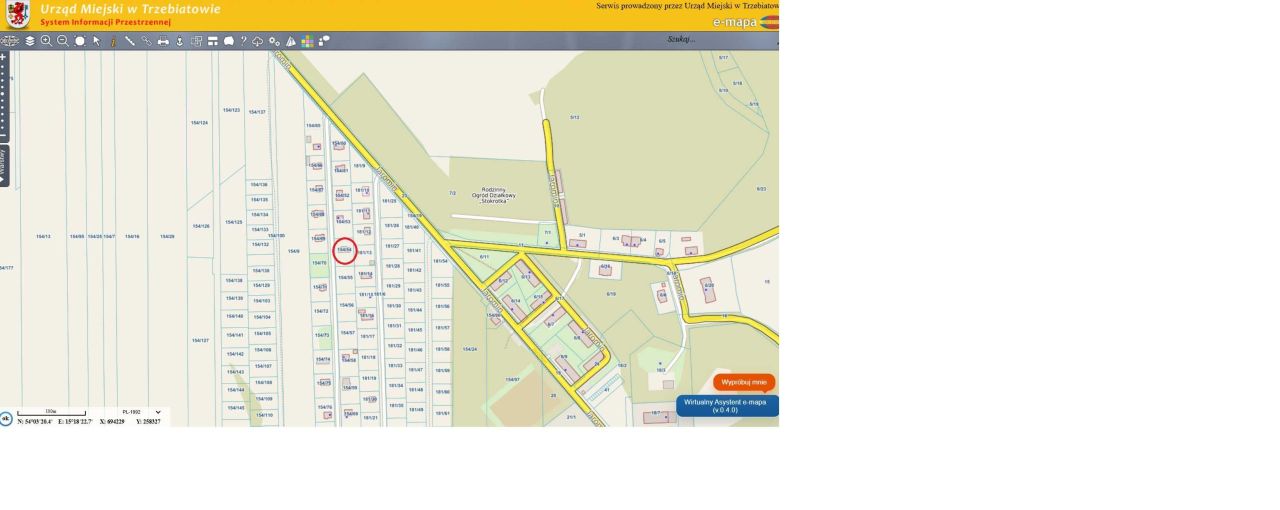Viewport: 1280px width, 510px height.
Task: Click the X: 694229 coordinate value
Action: click(112, 422)
